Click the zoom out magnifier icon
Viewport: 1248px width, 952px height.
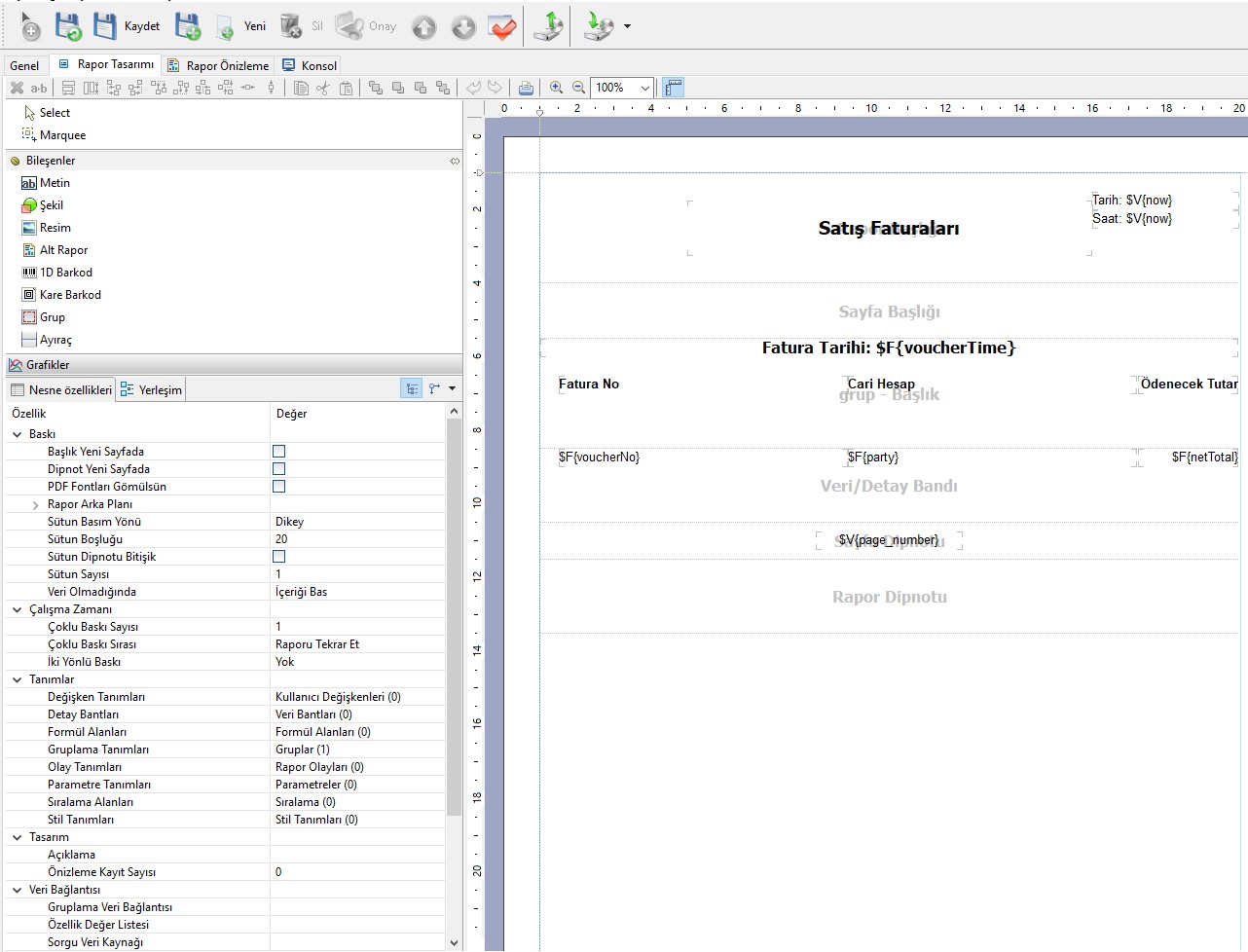click(x=578, y=88)
